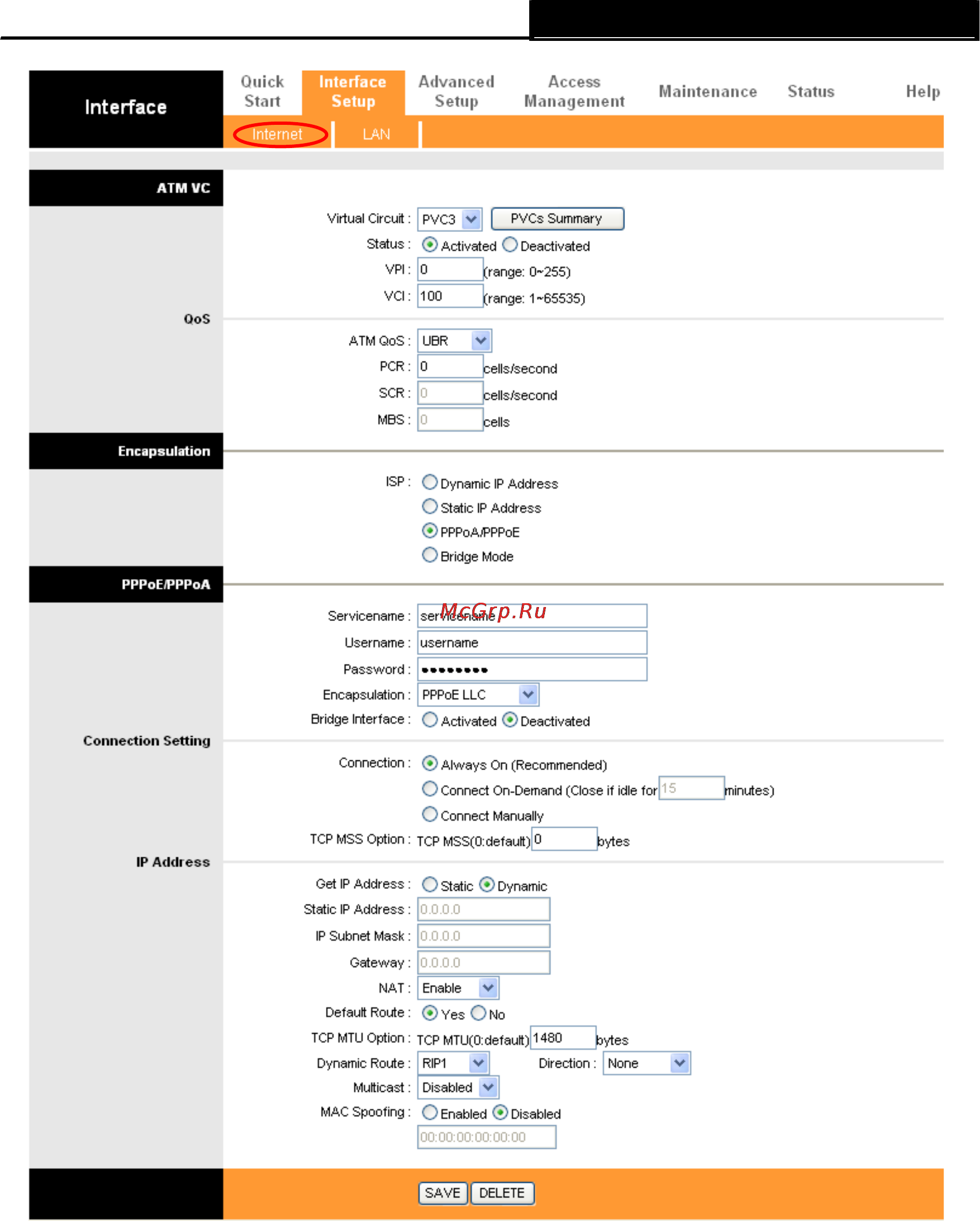This screenshot has height=1221, width=980.
Task: Open the Interface Setup tab
Action: coord(353,91)
